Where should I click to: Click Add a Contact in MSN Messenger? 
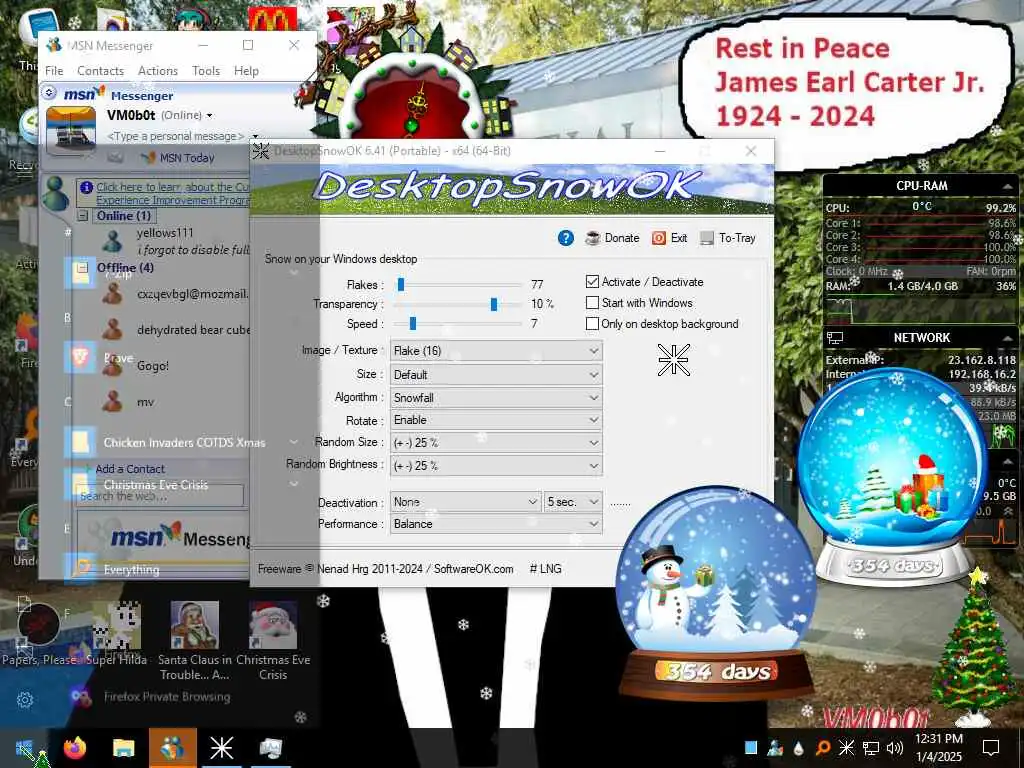coord(130,469)
